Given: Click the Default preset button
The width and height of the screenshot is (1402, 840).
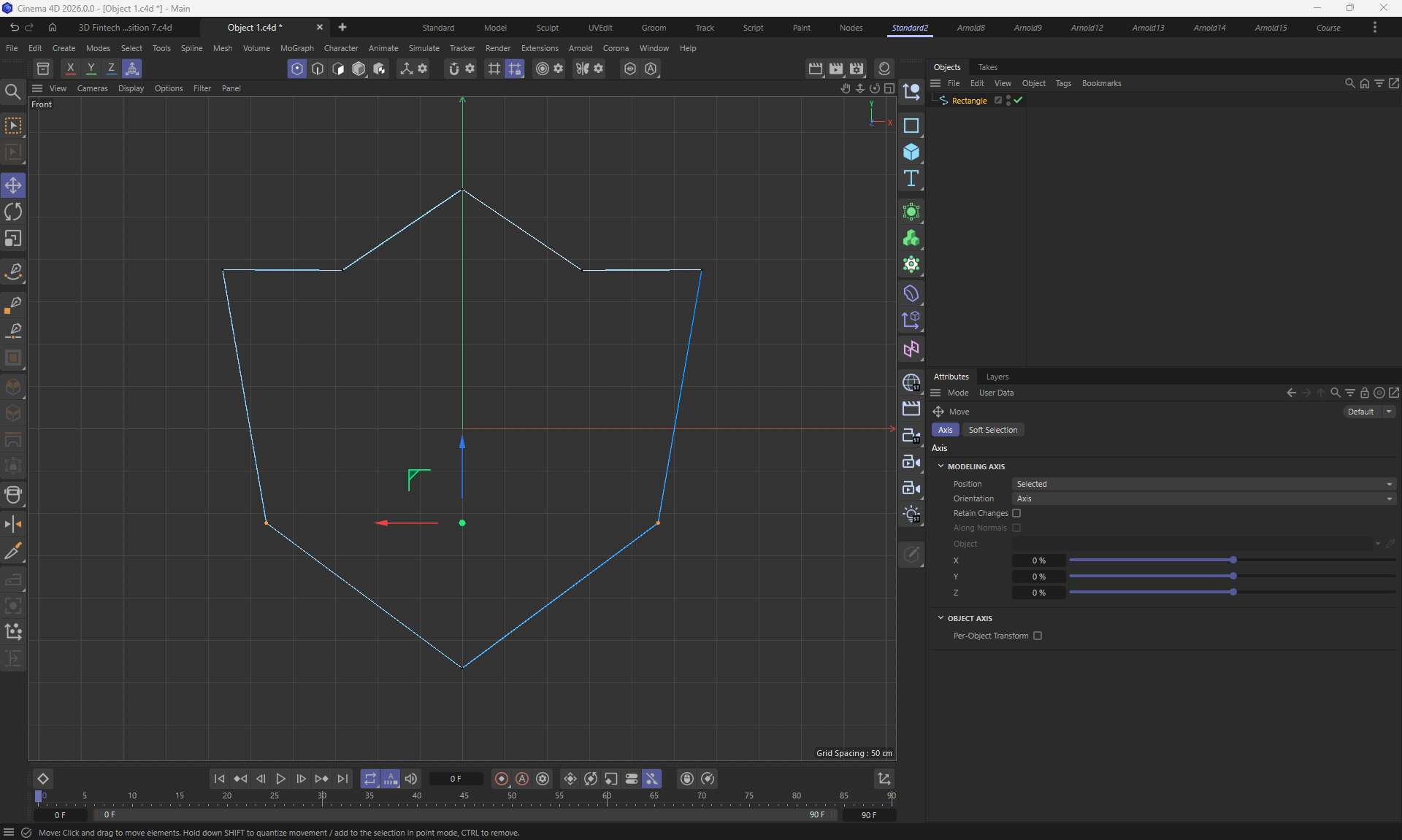Looking at the screenshot, I should (x=1360, y=412).
